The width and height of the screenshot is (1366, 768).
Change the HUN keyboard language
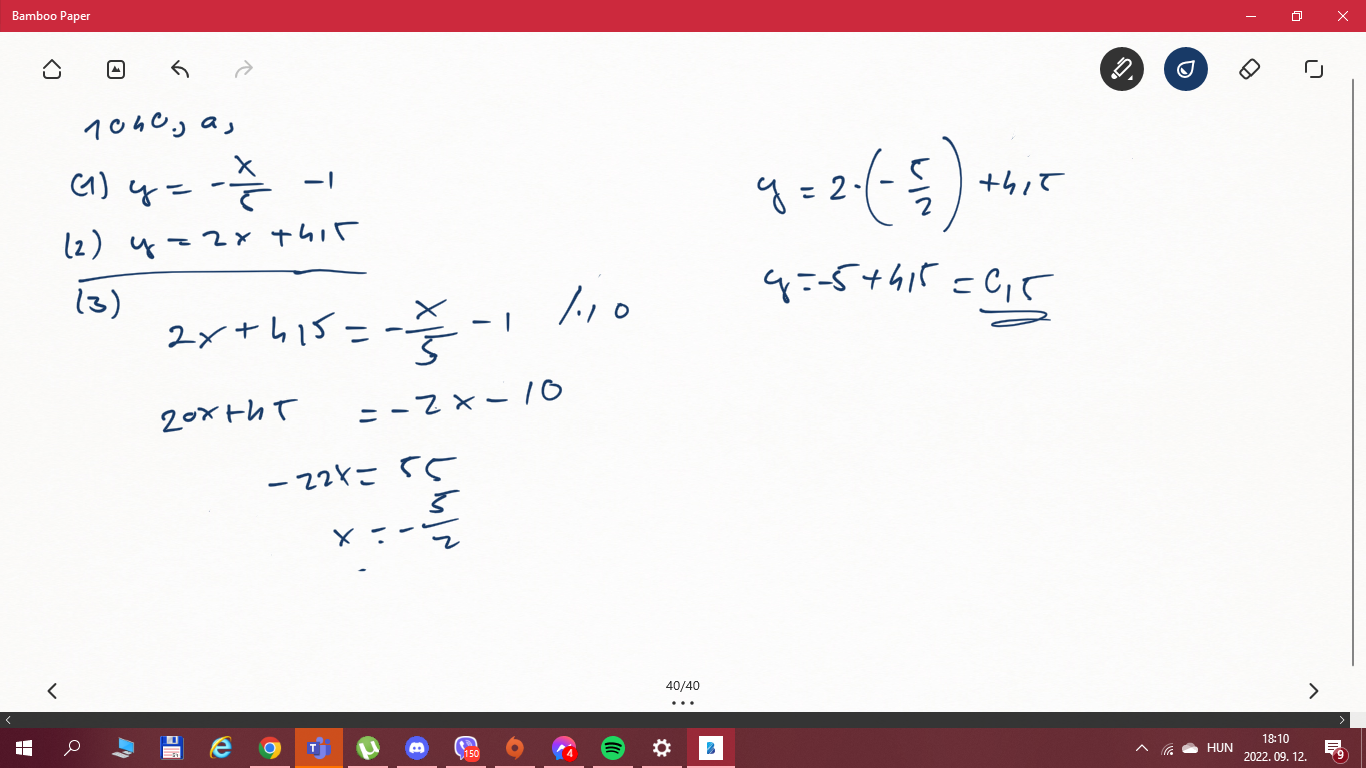coord(1220,748)
